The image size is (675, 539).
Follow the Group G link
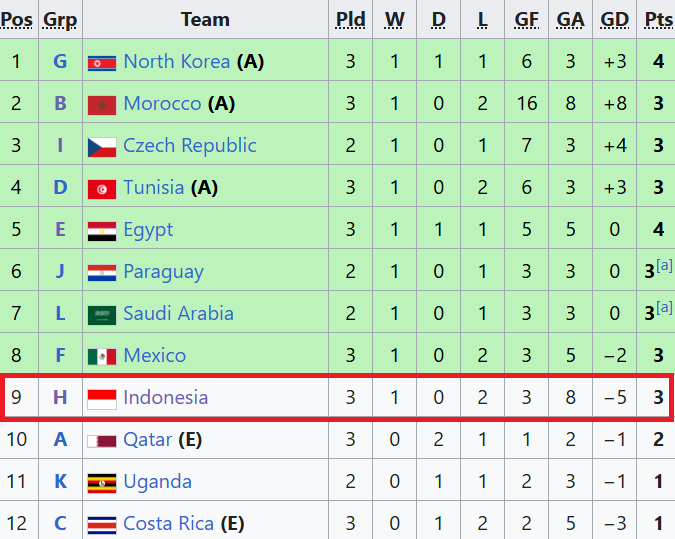click(x=60, y=61)
